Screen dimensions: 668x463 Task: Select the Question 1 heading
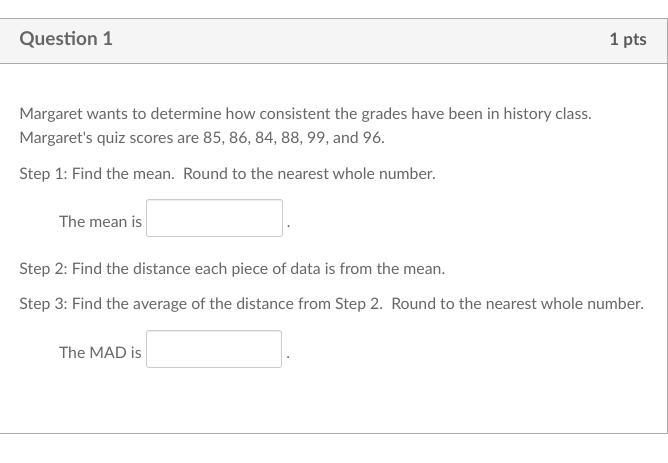click(66, 39)
